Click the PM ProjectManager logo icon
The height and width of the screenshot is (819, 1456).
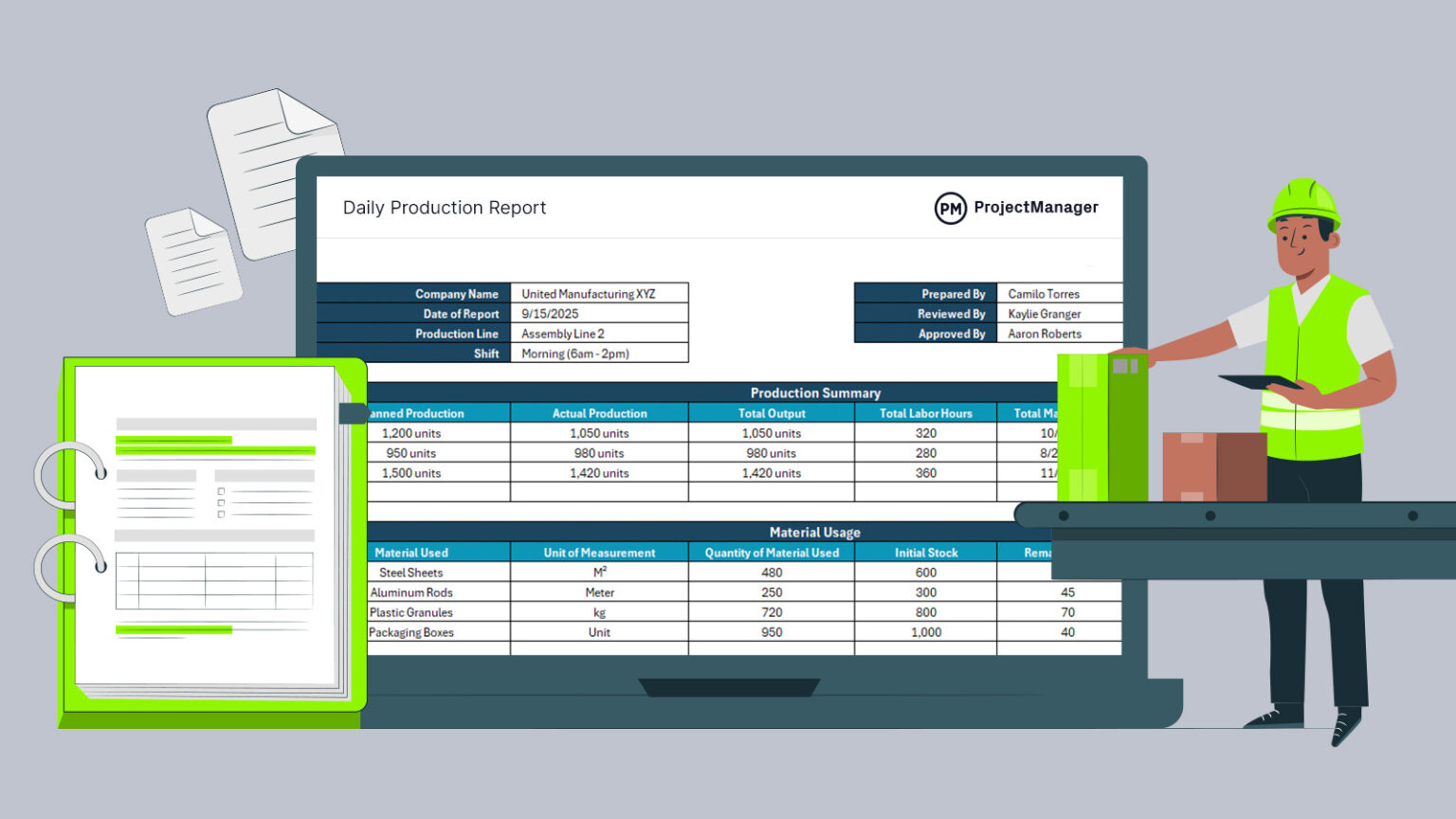949,207
